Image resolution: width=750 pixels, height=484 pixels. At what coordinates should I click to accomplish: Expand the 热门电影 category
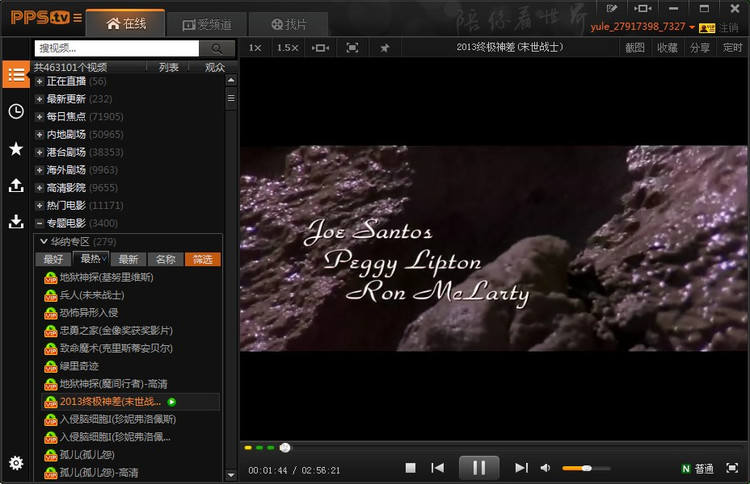[x=40, y=205]
